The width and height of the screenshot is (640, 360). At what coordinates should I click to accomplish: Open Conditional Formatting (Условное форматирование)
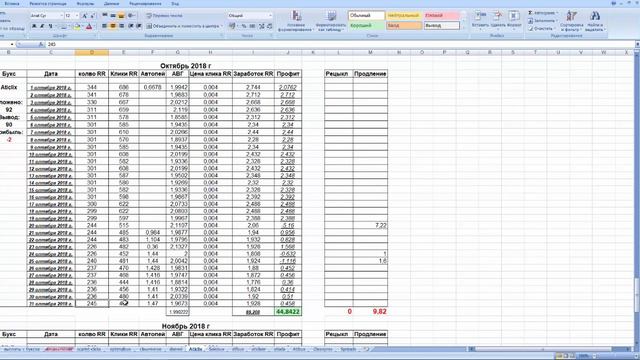(x=296, y=21)
